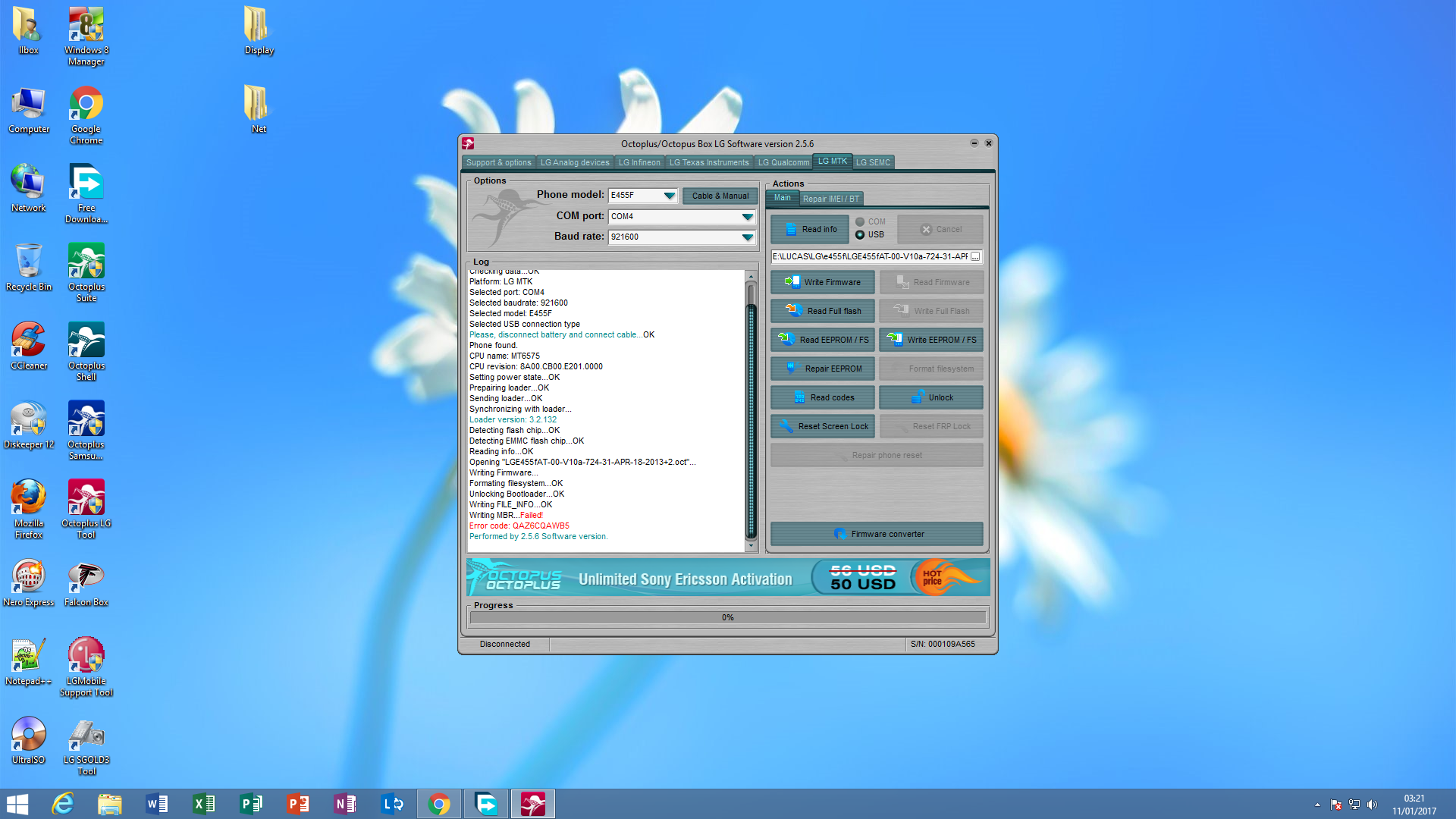Click the Read EEPROM / FS button
Image resolution: width=1456 pixels, height=819 pixels.
[823, 340]
